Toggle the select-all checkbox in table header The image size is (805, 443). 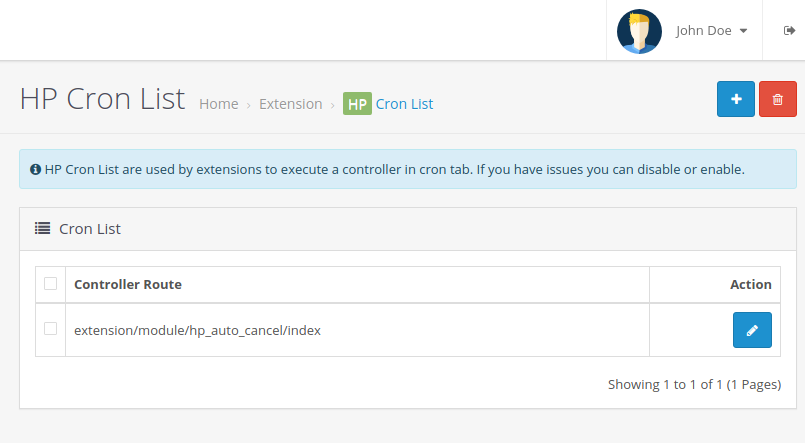tap(50, 284)
